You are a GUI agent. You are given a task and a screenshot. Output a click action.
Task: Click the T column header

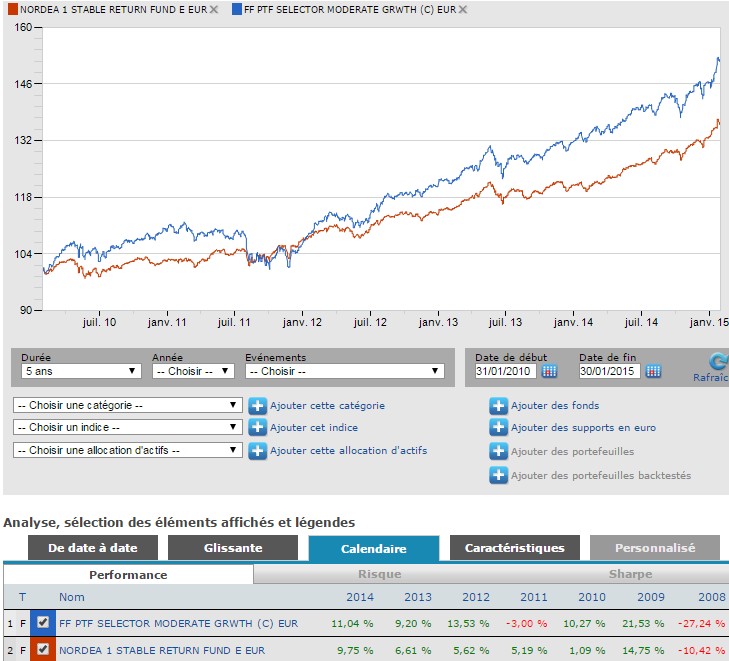[22, 597]
